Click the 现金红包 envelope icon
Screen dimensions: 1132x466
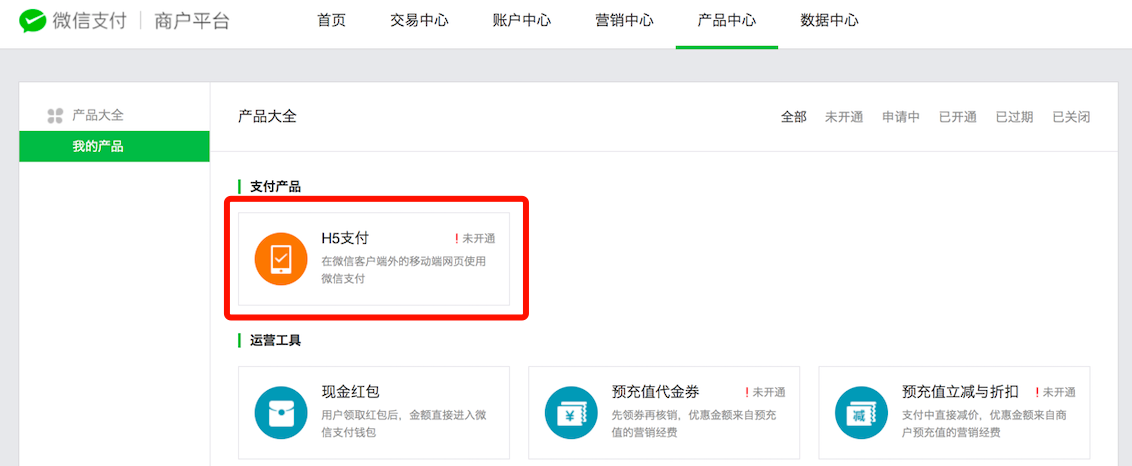pos(282,413)
